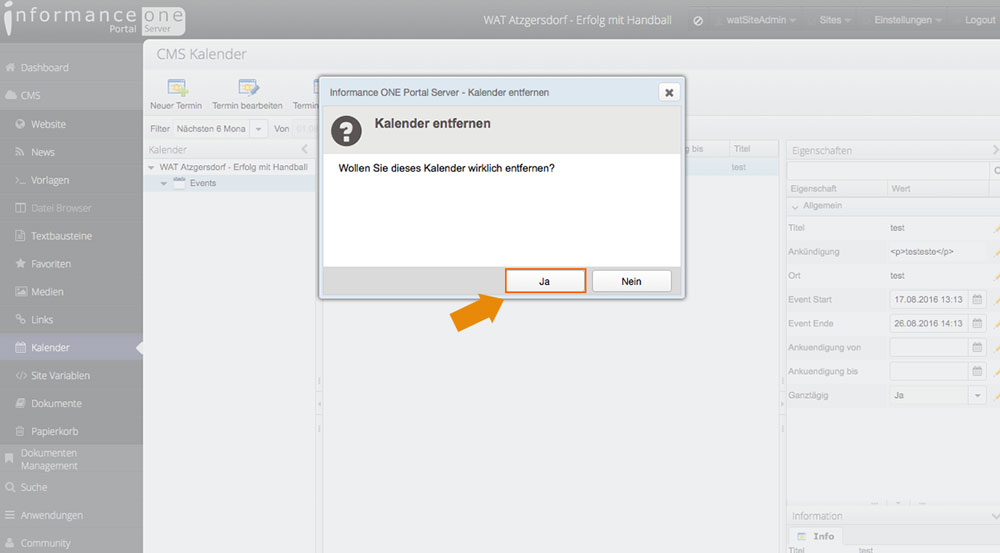Click the question mark dialog icon

click(346, 131)
